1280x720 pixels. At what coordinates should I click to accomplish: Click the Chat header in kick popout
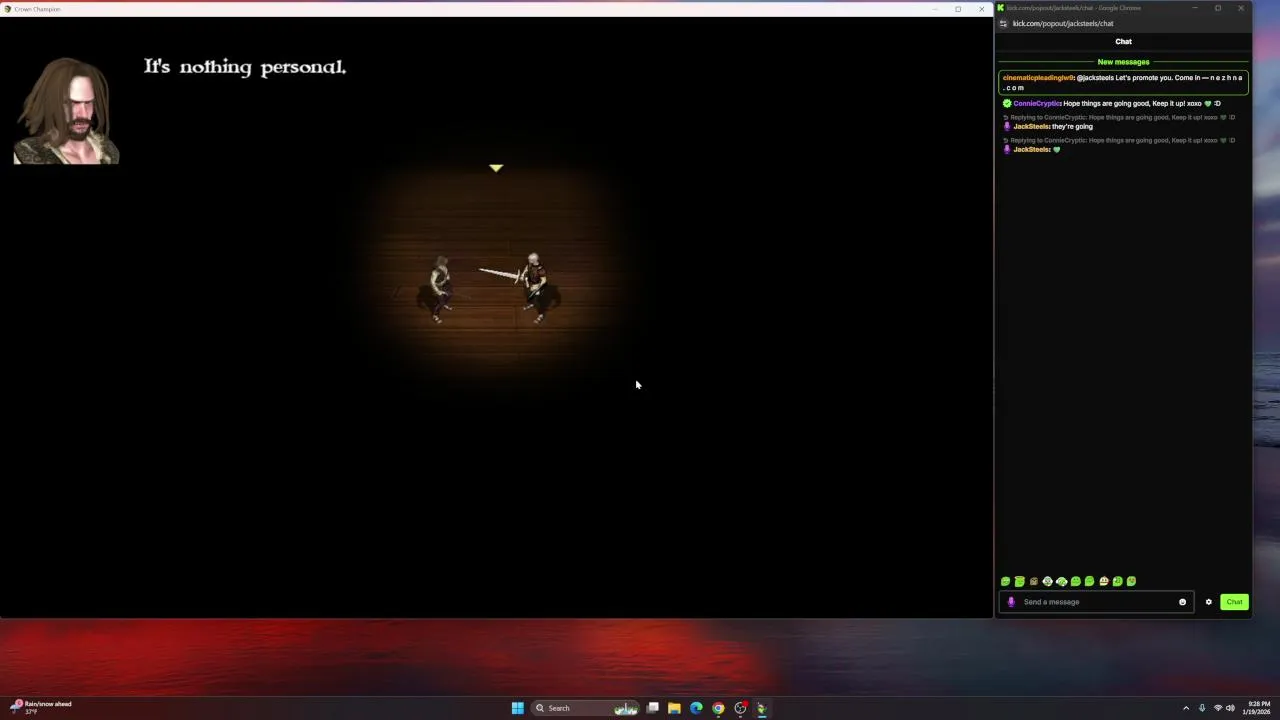1123,42
